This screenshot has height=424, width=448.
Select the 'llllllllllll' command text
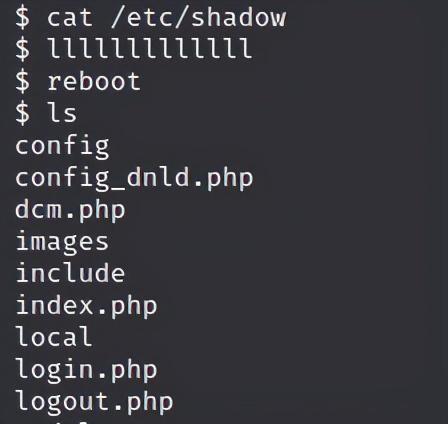149,48
